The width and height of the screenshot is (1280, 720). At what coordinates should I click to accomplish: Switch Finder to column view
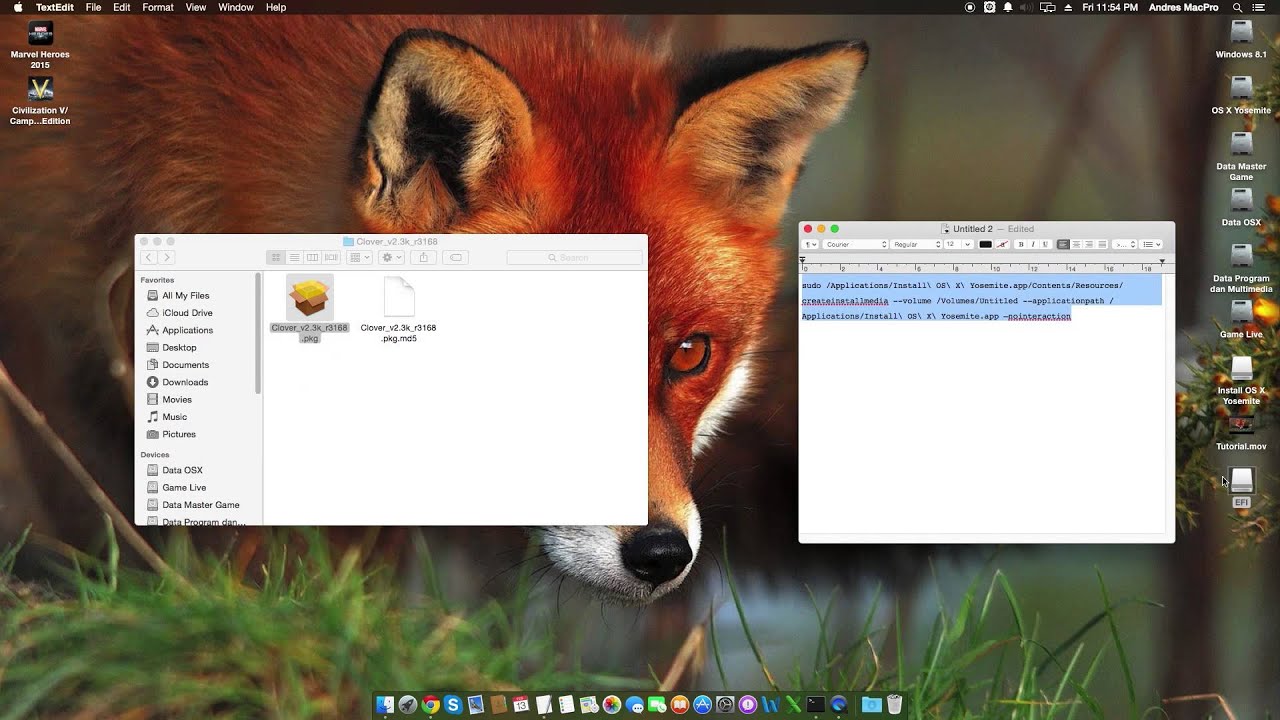[312, 258]
